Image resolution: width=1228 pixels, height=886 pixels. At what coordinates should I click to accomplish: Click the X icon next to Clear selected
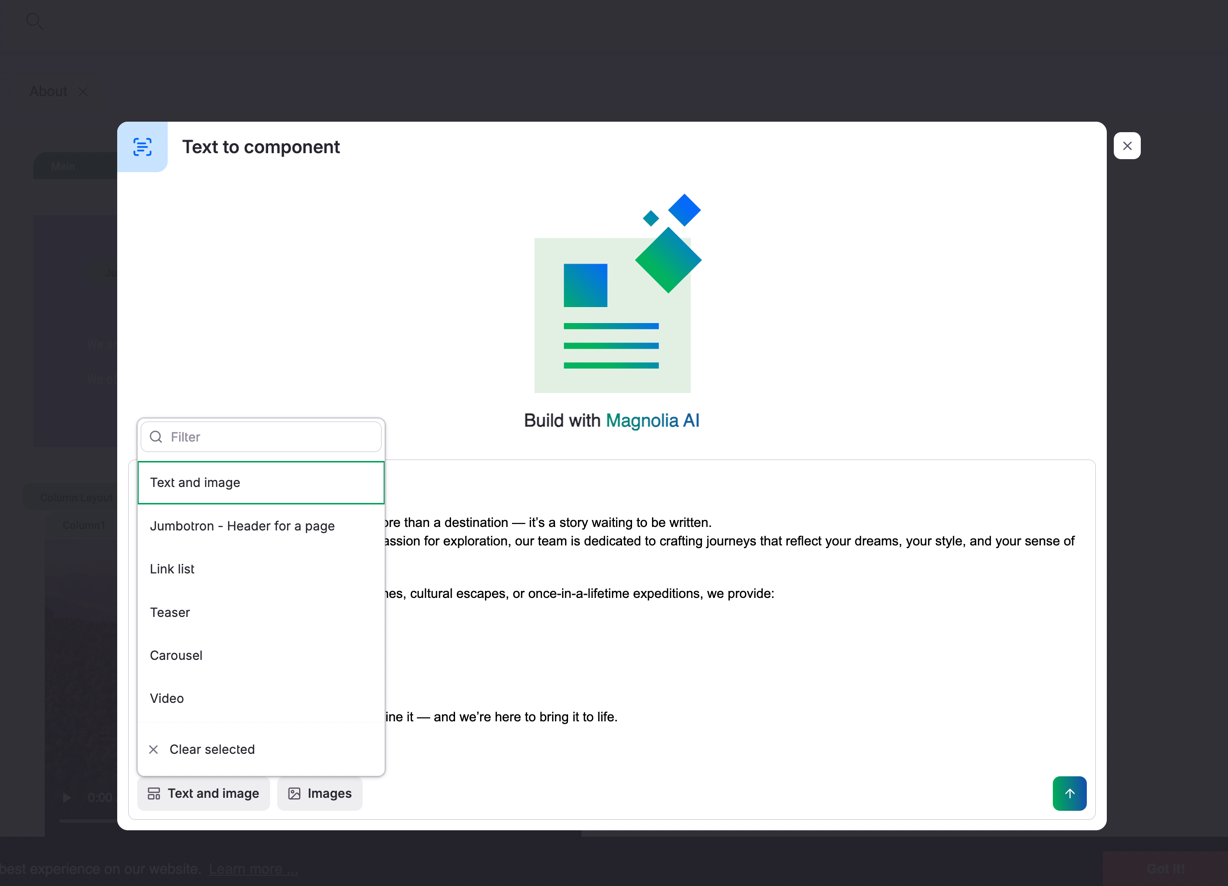pos(152,748)
